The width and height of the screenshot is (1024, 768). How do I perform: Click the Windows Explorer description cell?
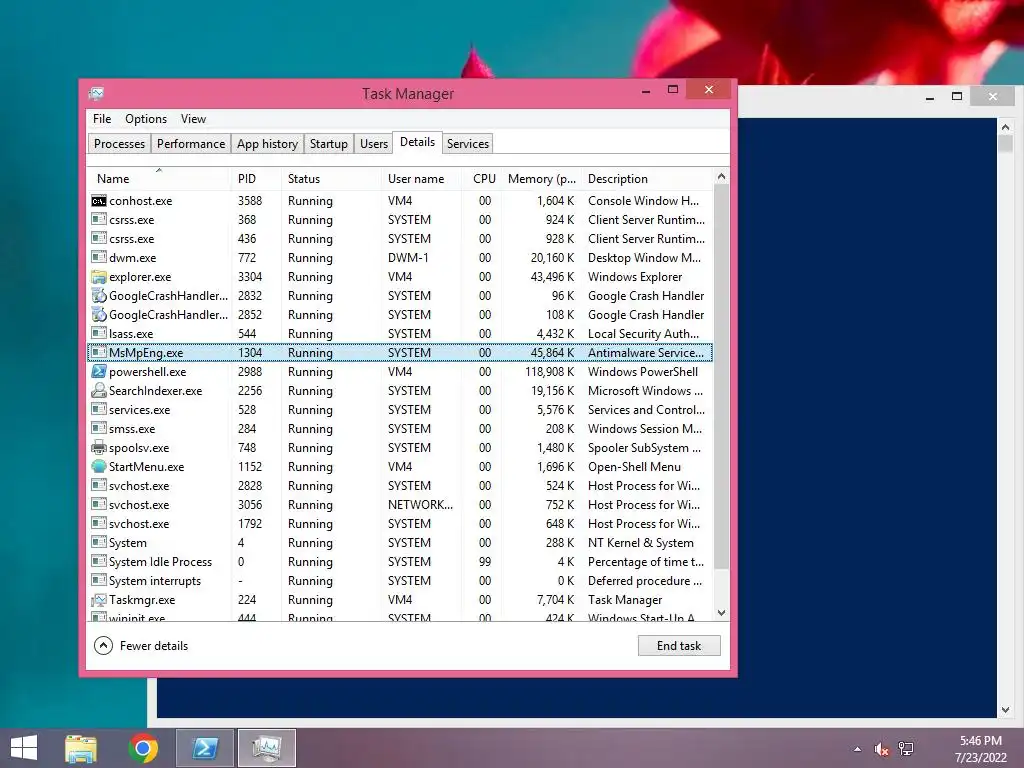[x=635, y=277]
